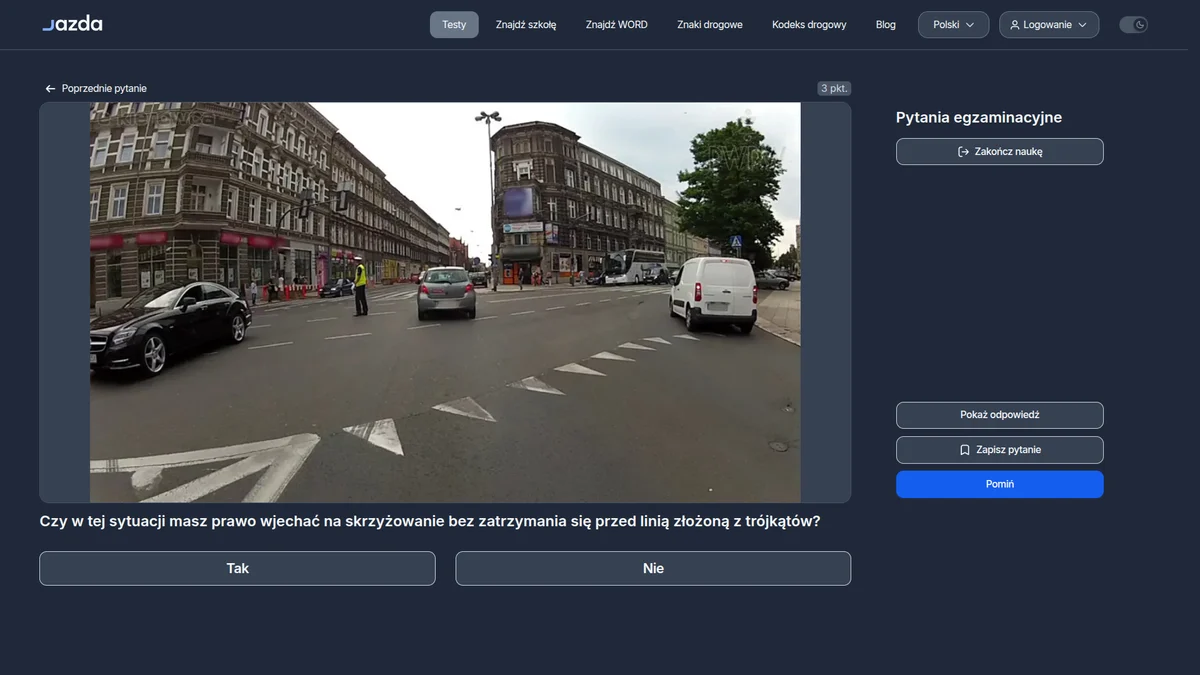Click the 3 pkt. points badge
Image resolution: width=1200 pixels, height=675 pixels.
click(834, 89)
